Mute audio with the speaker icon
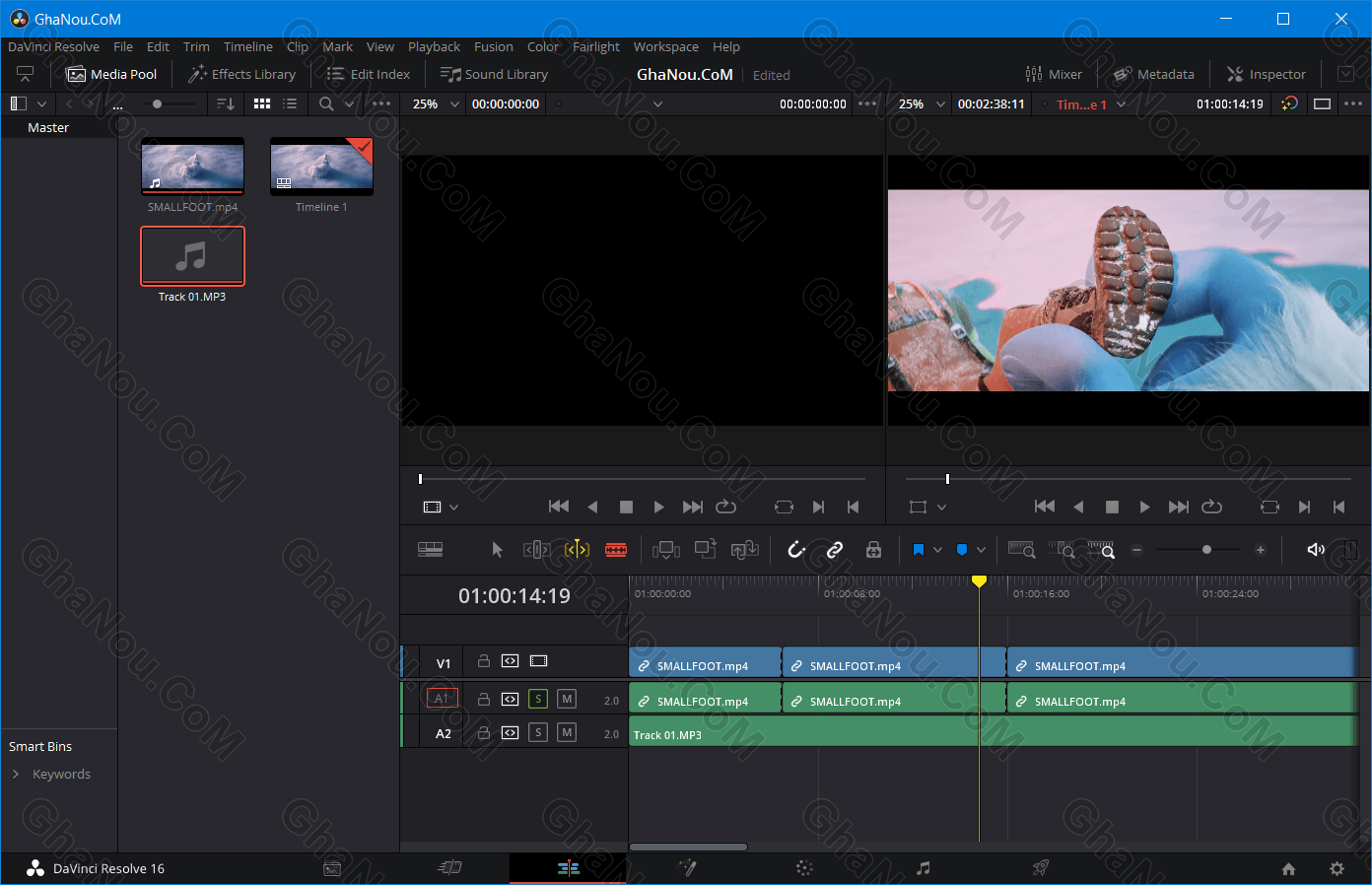The height and width of the screenshot is (885, 1372). coord(1315,550)
